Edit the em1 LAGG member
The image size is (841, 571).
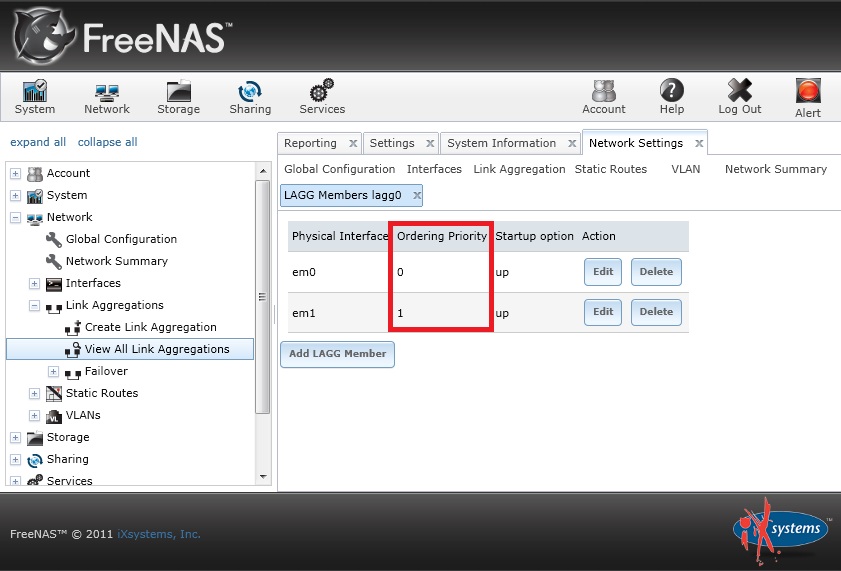click(x=603, y=312)
